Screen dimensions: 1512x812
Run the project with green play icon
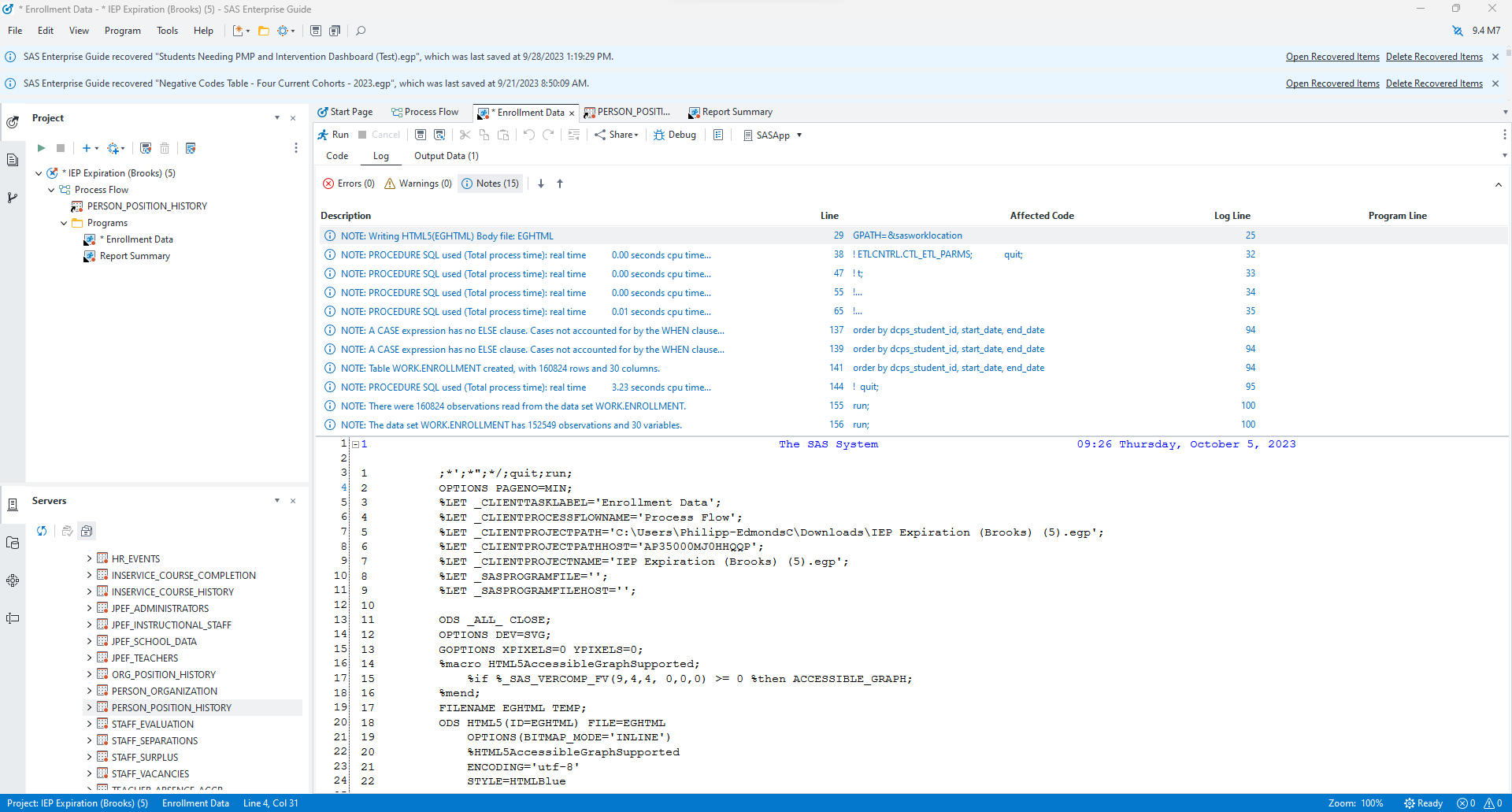click(41, 148)
